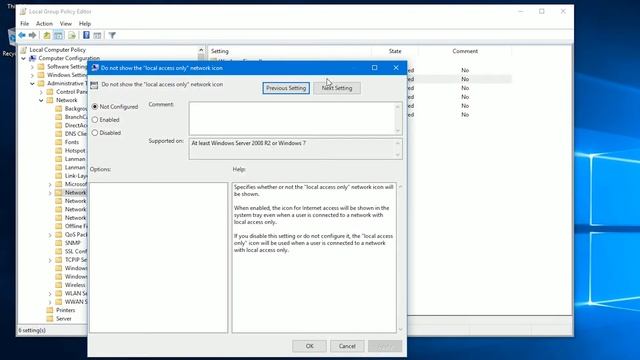Click the Help pane scroll up arrow
Viewport: 640px width, 360px height.
tap(400, 187)
